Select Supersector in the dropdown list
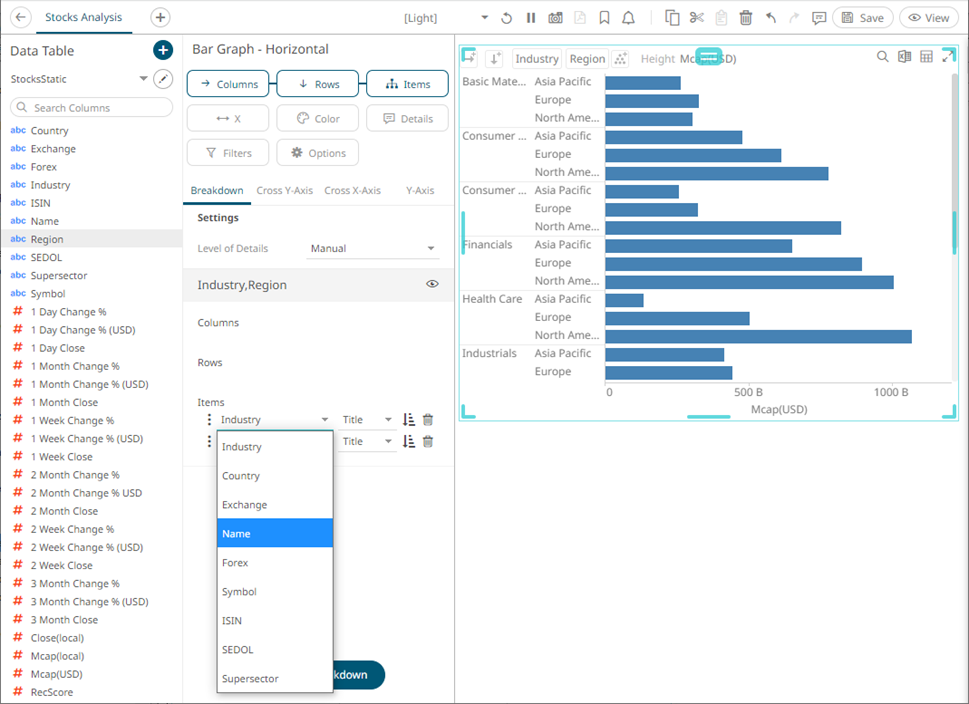969x704 pixels. [x=275, y=678]
